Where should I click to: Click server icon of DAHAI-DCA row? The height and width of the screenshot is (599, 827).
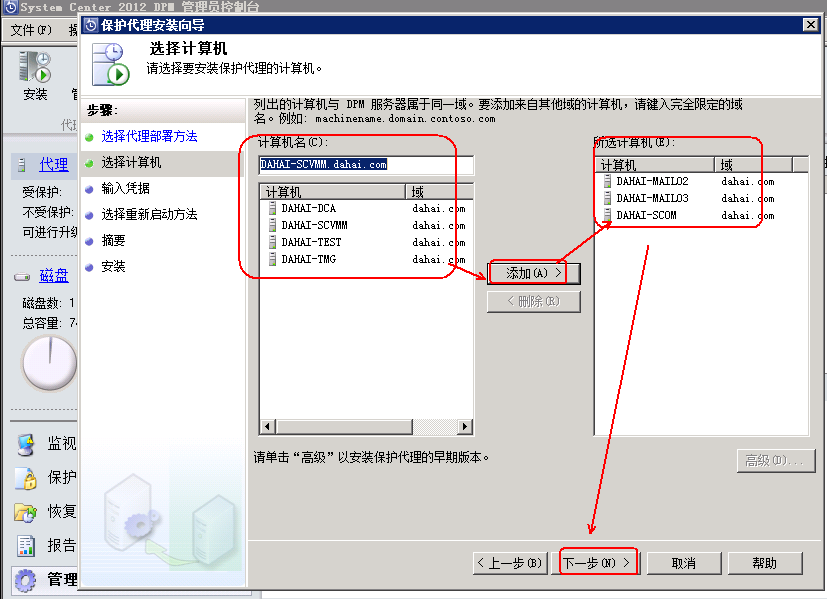tap(272, 208)
